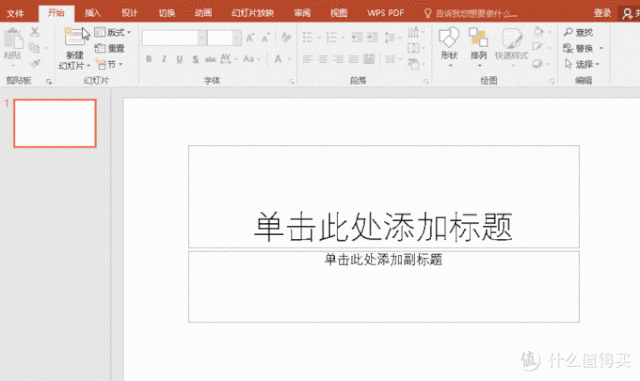Click the Increase Indent icon

pyautogui.click(x=372, y=38)
